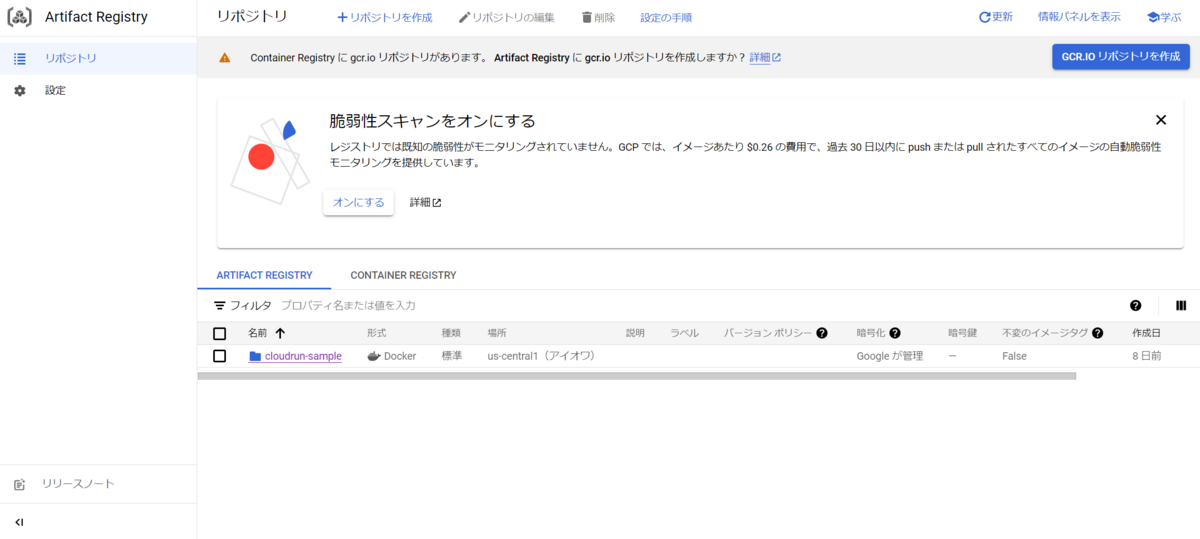1200x539 pixels.
Task: Click the False cell in the row
Action: 1014,356
